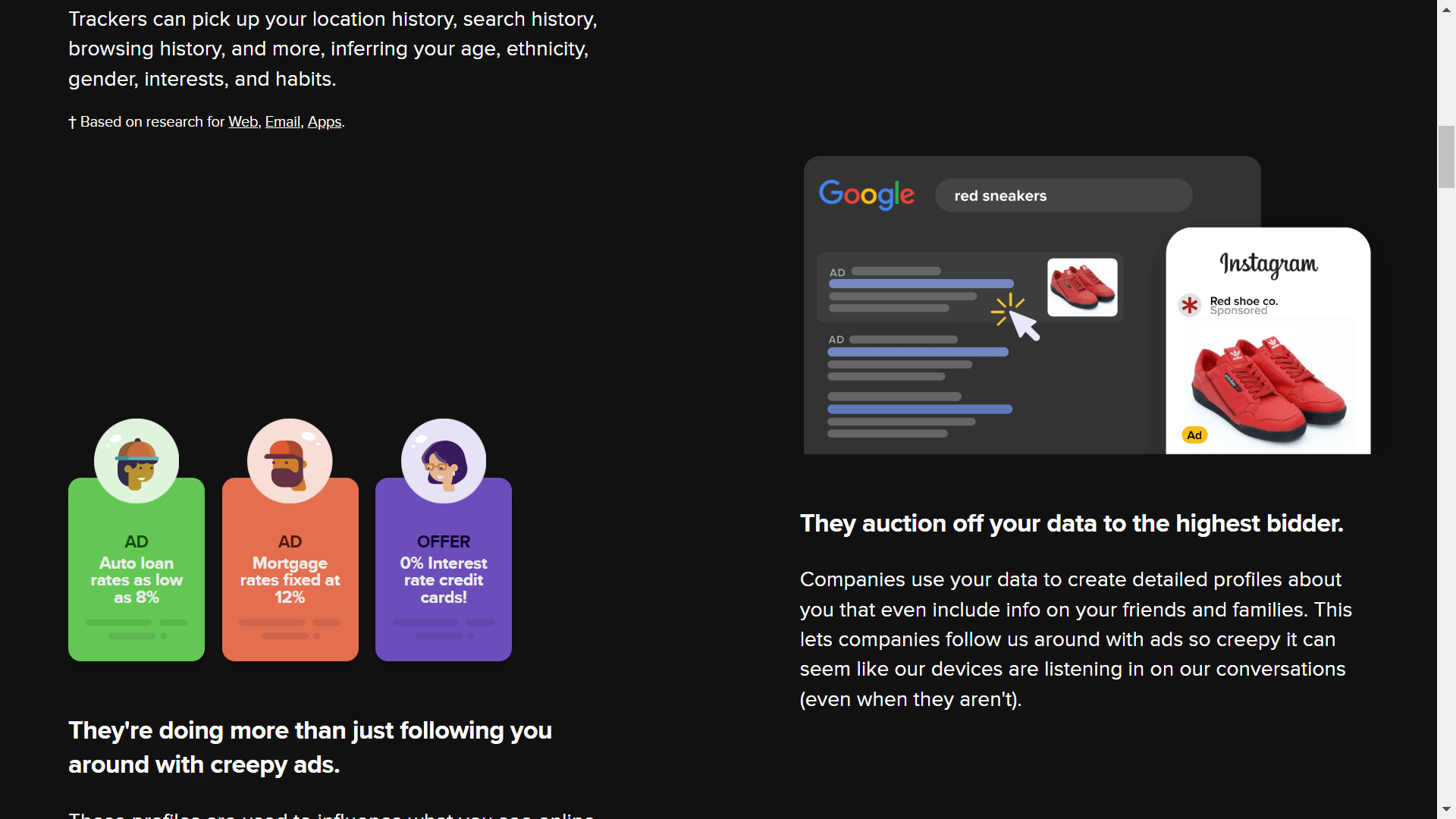This screenshot has width=1456, height=819.
Task: Click the scrollbar down arrow
Action: click(x=1447, y=810)
